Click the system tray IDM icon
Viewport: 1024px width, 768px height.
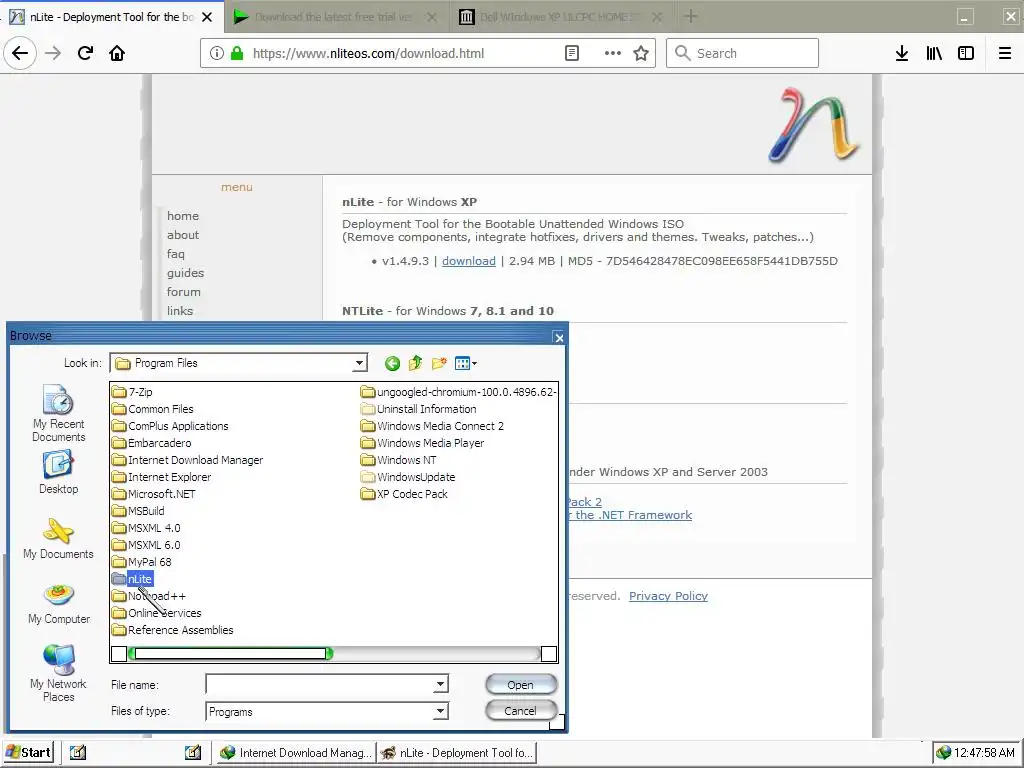(x=943, y=752)
